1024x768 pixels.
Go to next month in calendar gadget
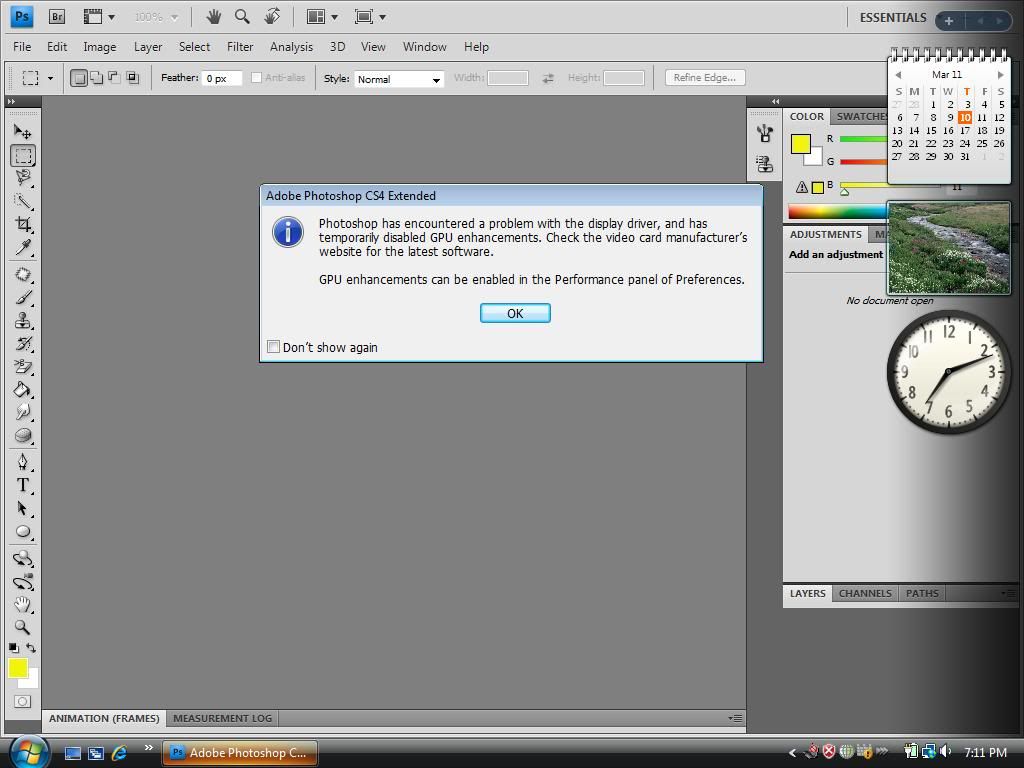pos(1000,74)
